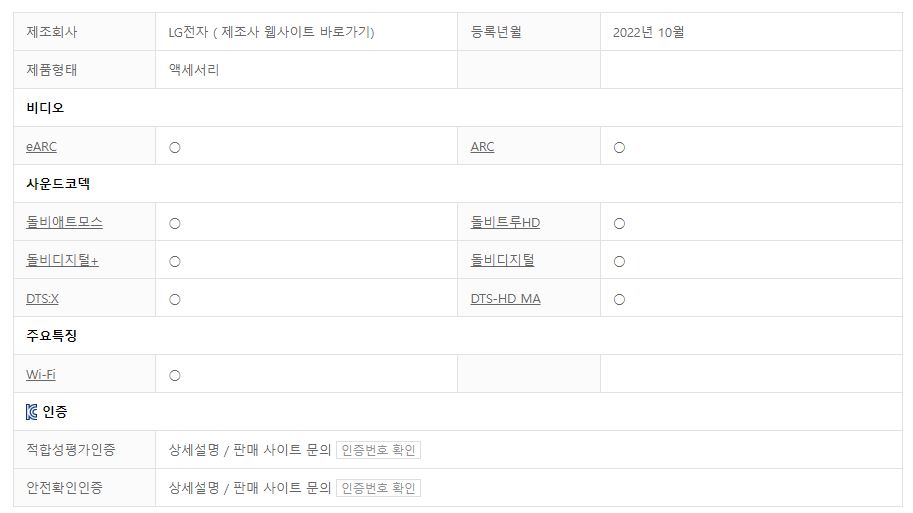
Task: Click 인증번호 확인 button for 안전확인인증
Action: (378, 488)
